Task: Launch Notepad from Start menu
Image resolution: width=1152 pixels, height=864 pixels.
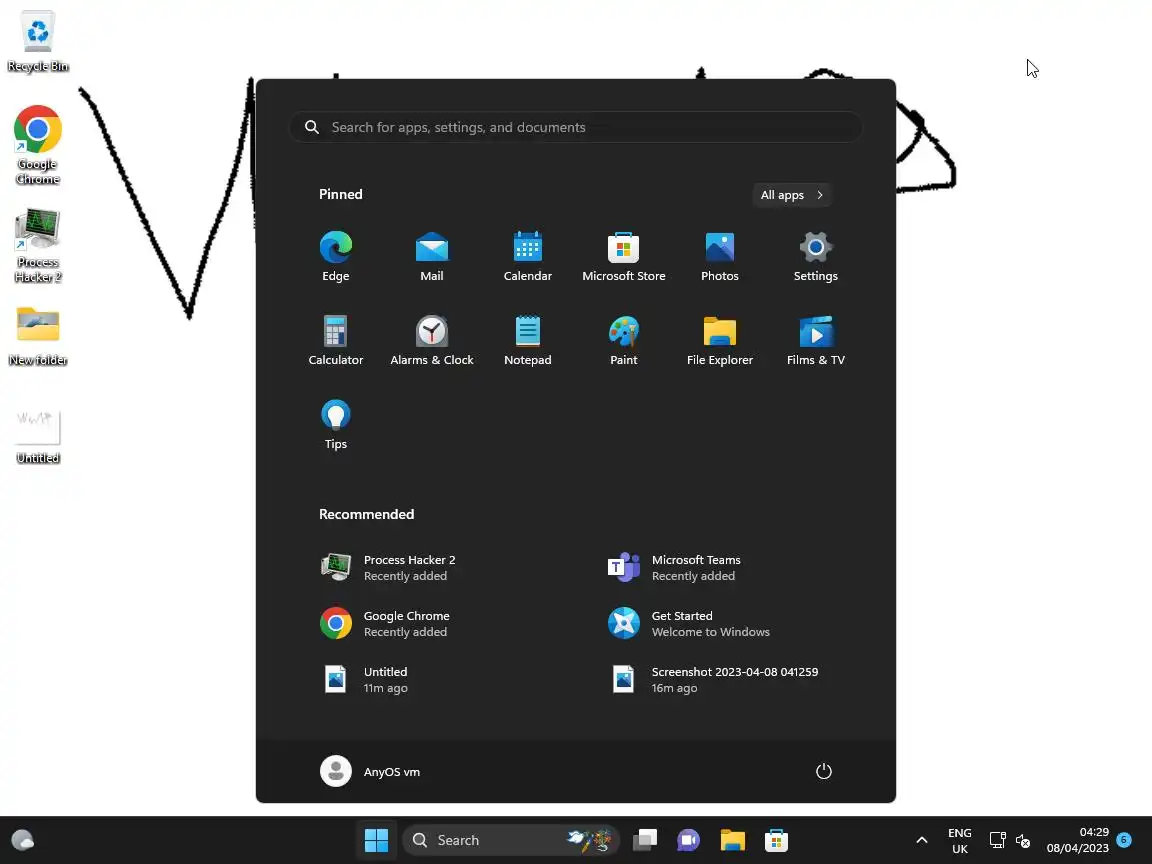Action: click(528, 340)
